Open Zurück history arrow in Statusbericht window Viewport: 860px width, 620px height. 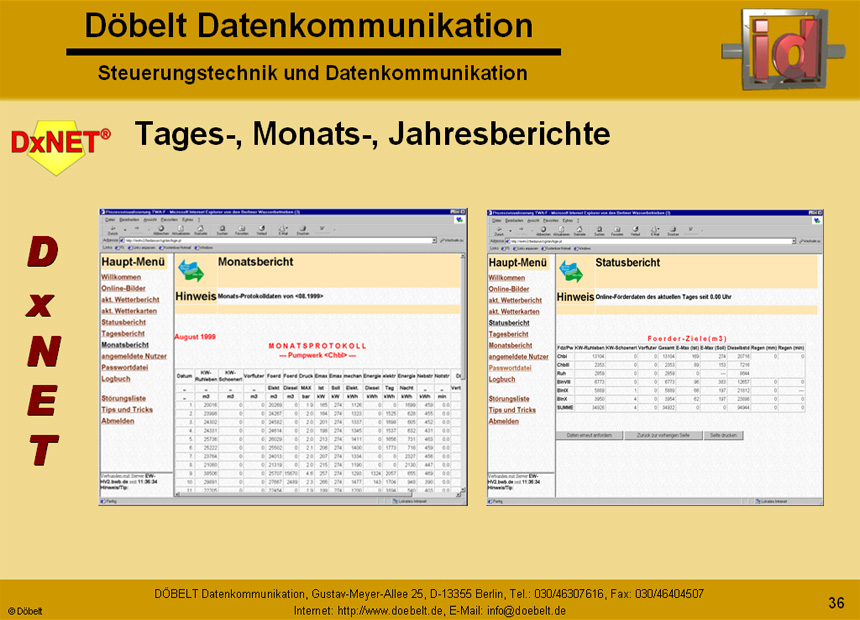(510, 231)
